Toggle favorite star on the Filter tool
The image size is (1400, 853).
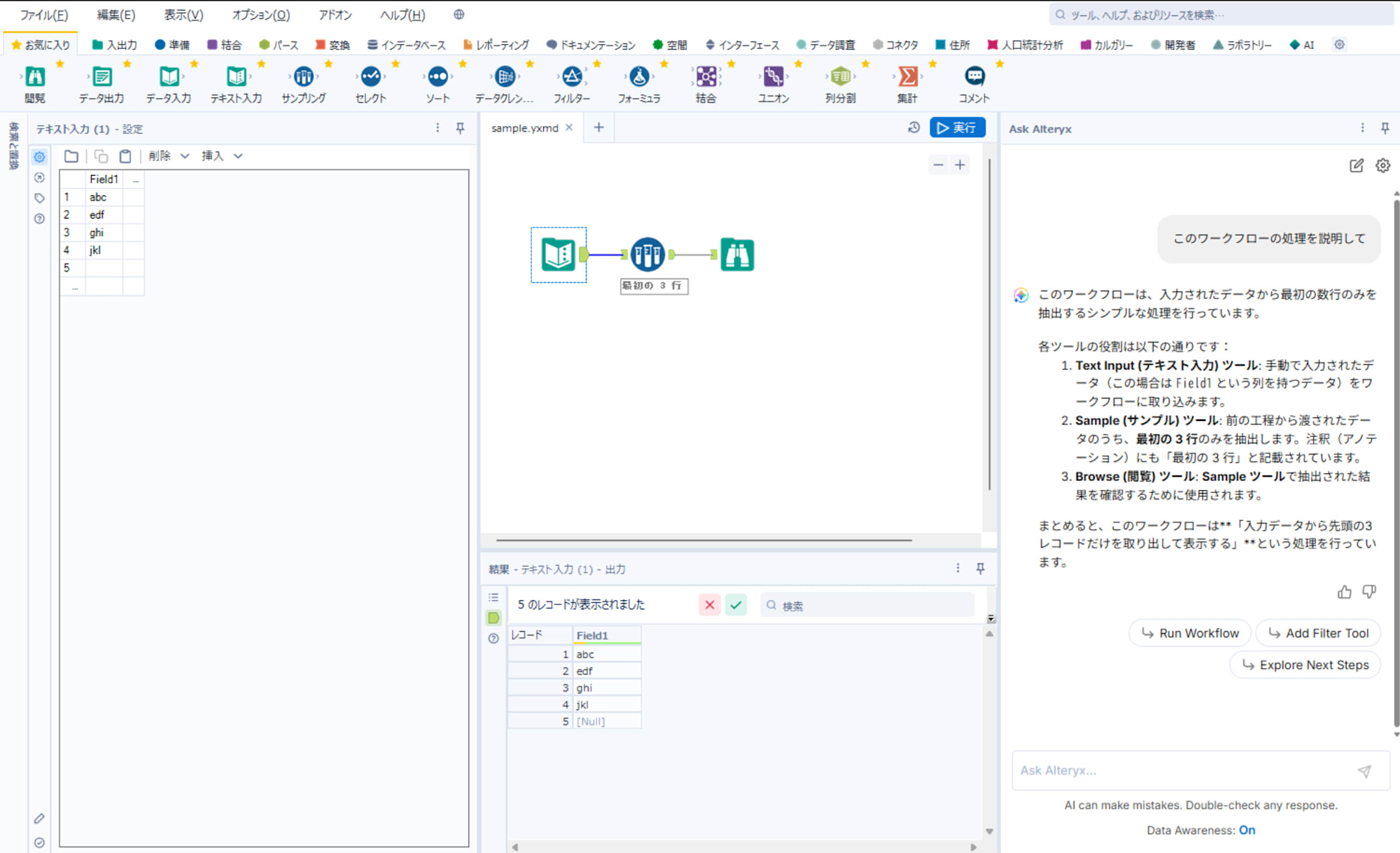597,64
